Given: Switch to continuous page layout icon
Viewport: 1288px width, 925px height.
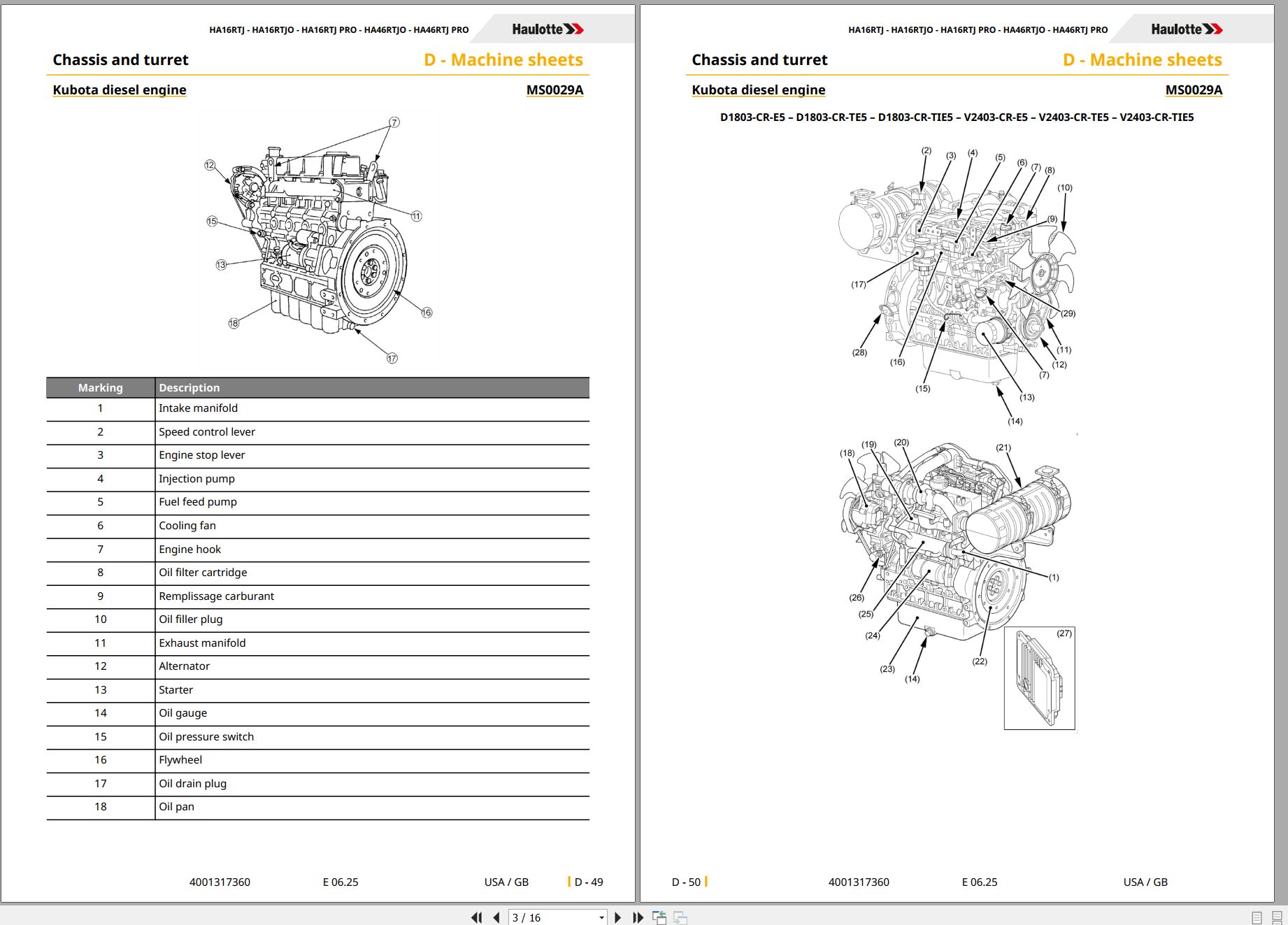Looking at the screenshot, I should 1277,917.
